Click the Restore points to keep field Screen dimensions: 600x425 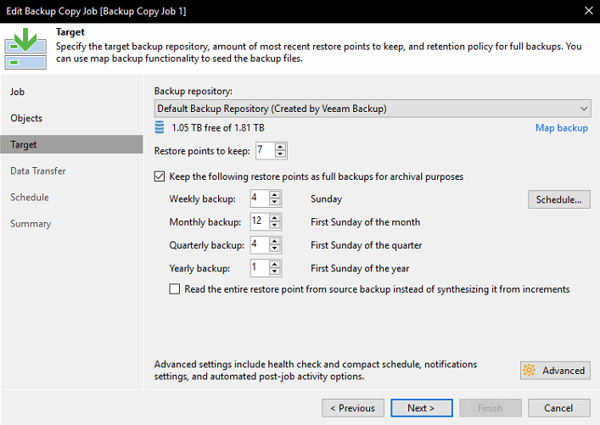[266, 150]
